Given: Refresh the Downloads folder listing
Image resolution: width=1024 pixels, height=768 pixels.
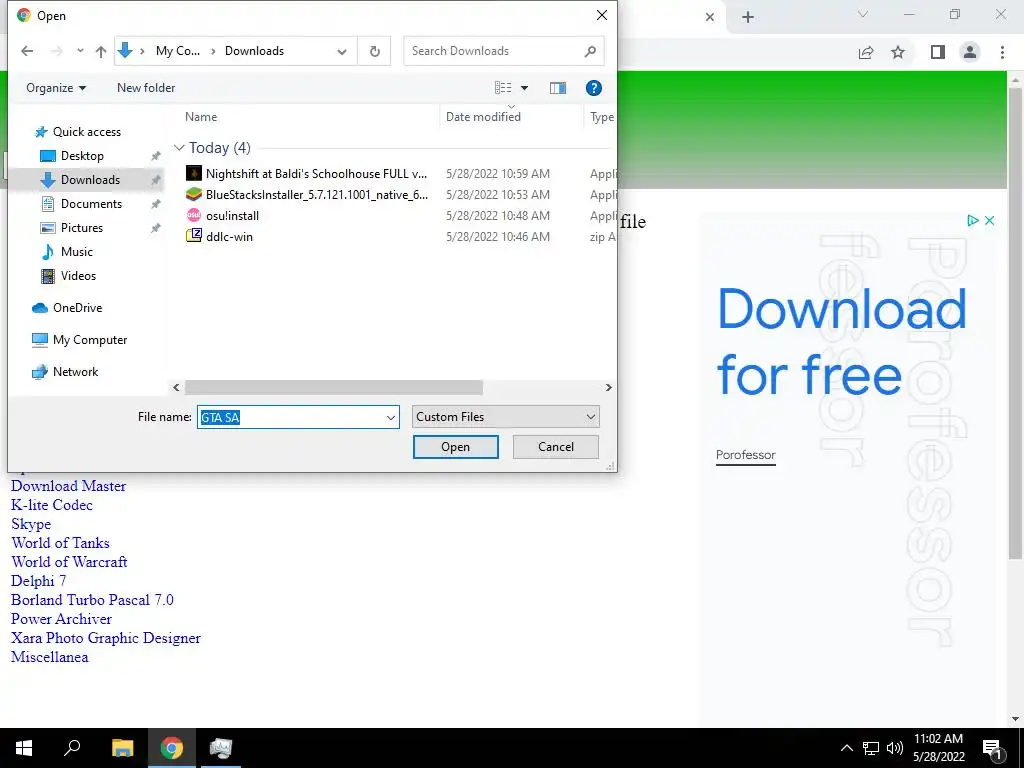Looking at the screenshot, I should [x=374, y=51].
